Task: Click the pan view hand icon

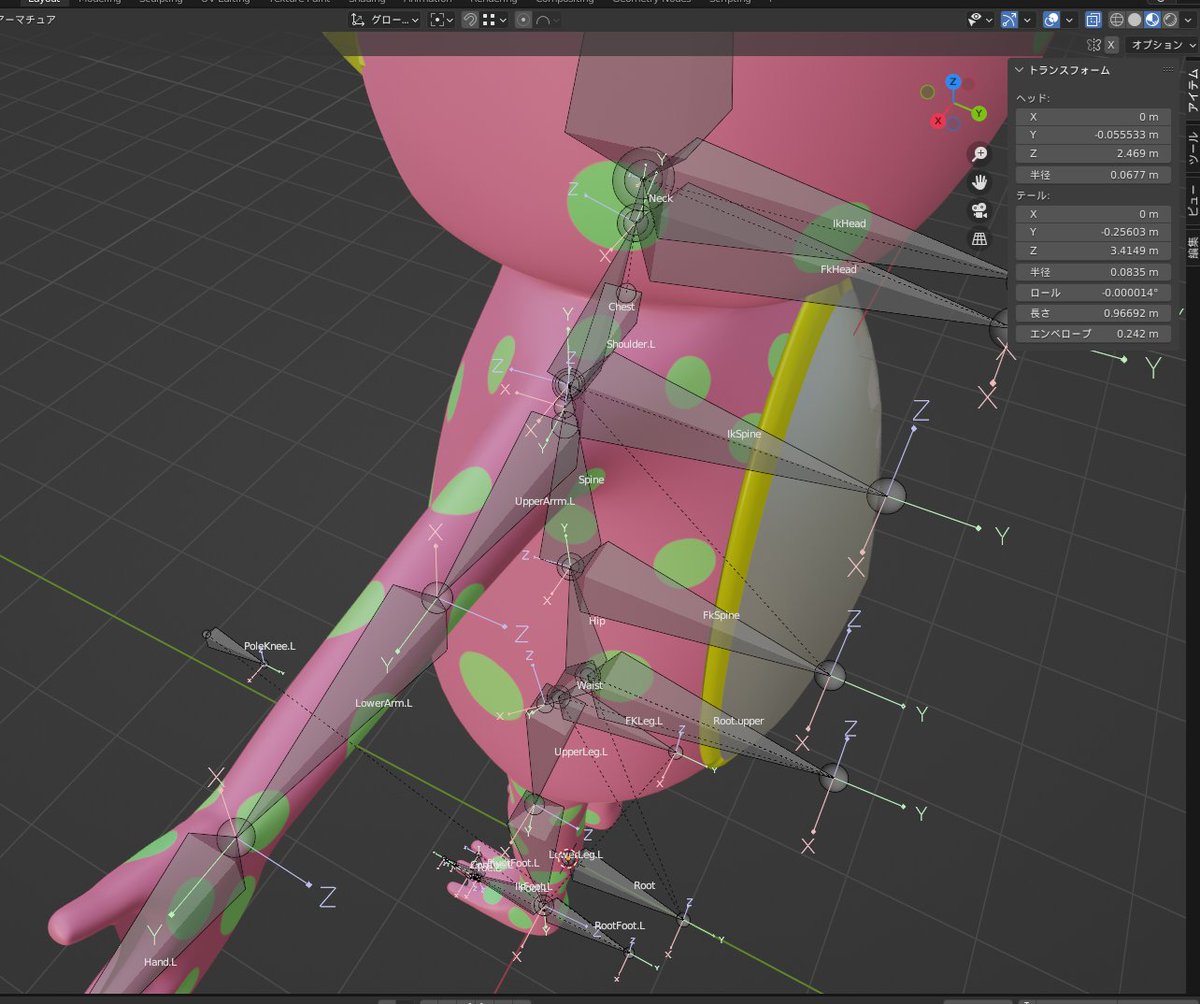Action: point(979,182)
